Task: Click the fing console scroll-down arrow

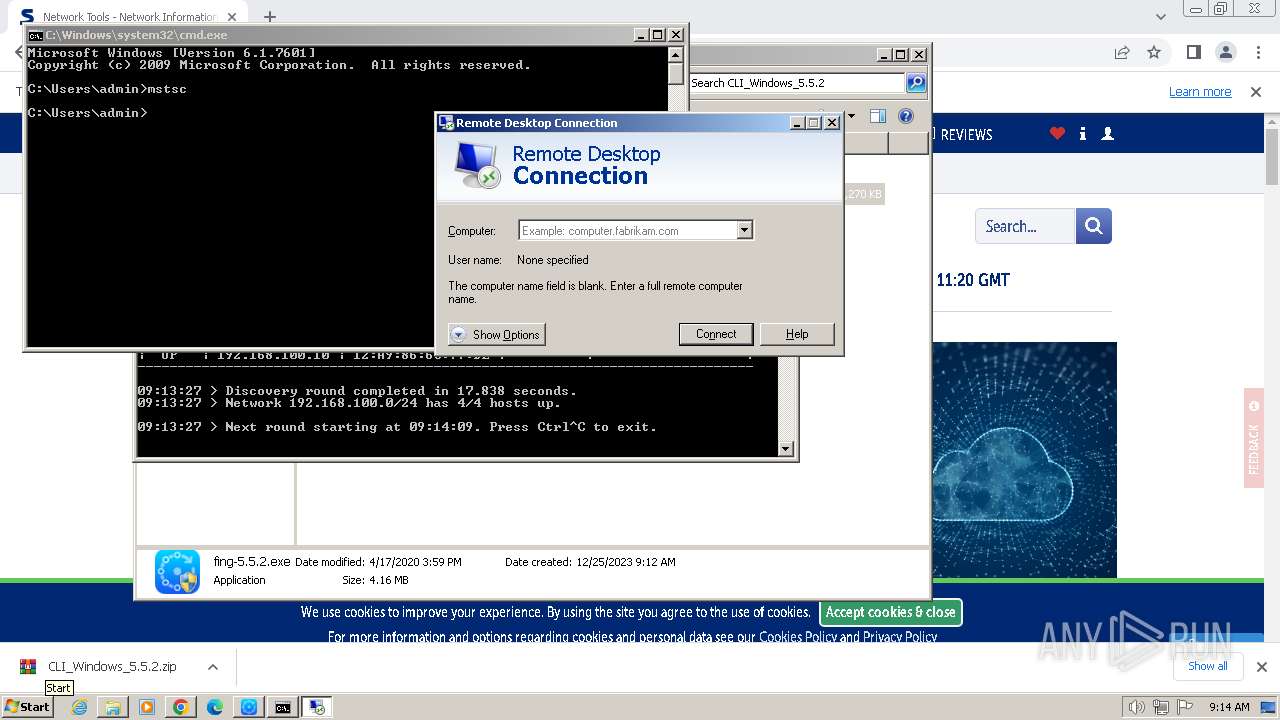Action: coord(785,449)
